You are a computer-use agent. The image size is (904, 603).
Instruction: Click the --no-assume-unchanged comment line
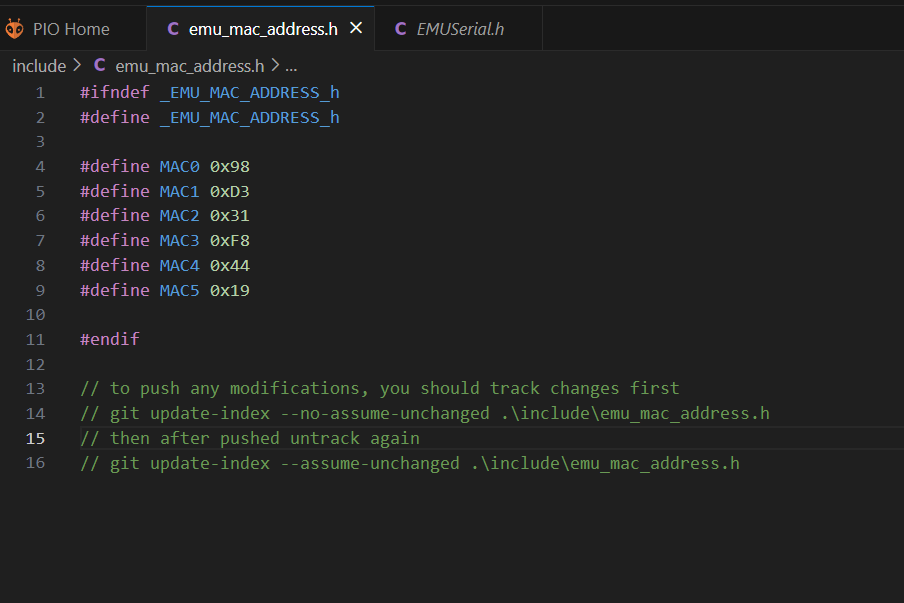click(x=425, y=414)
